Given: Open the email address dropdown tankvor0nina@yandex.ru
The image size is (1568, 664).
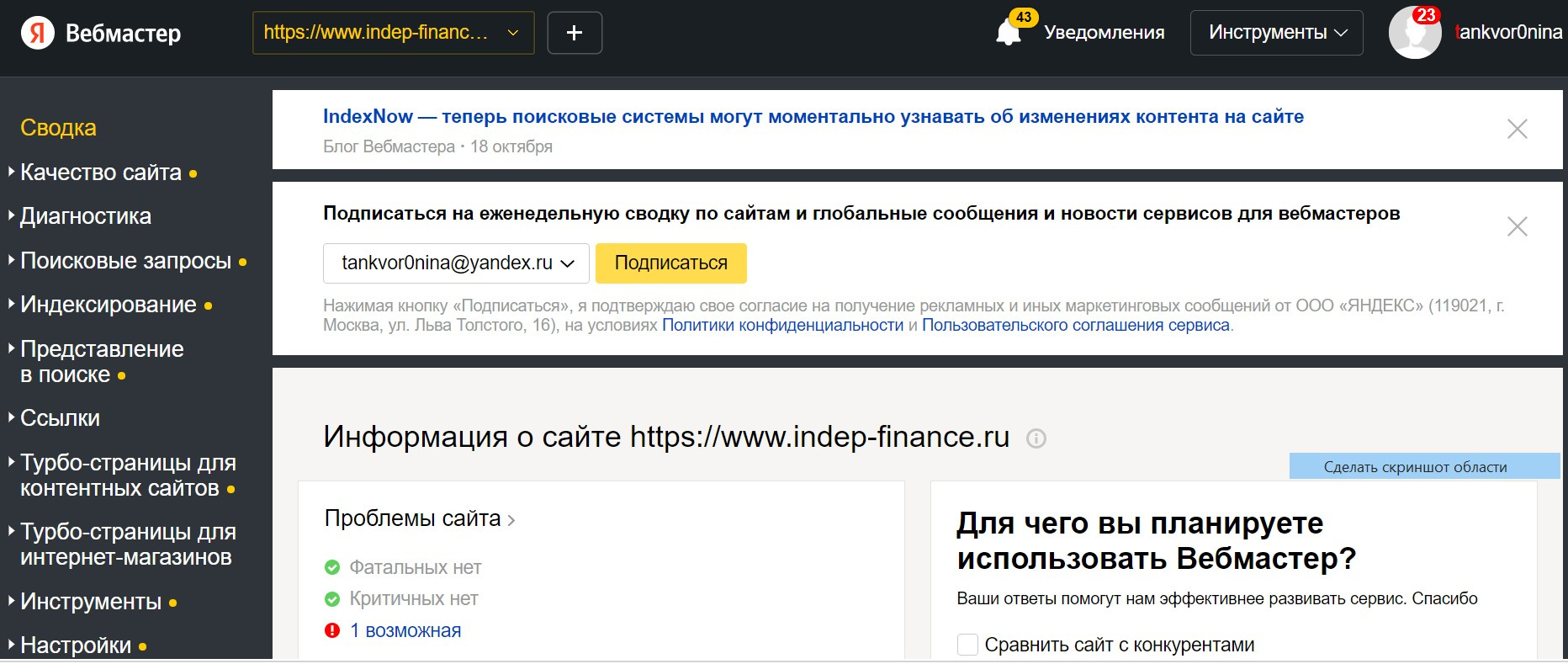Looking at the screenshot, I should coord(455,263).
